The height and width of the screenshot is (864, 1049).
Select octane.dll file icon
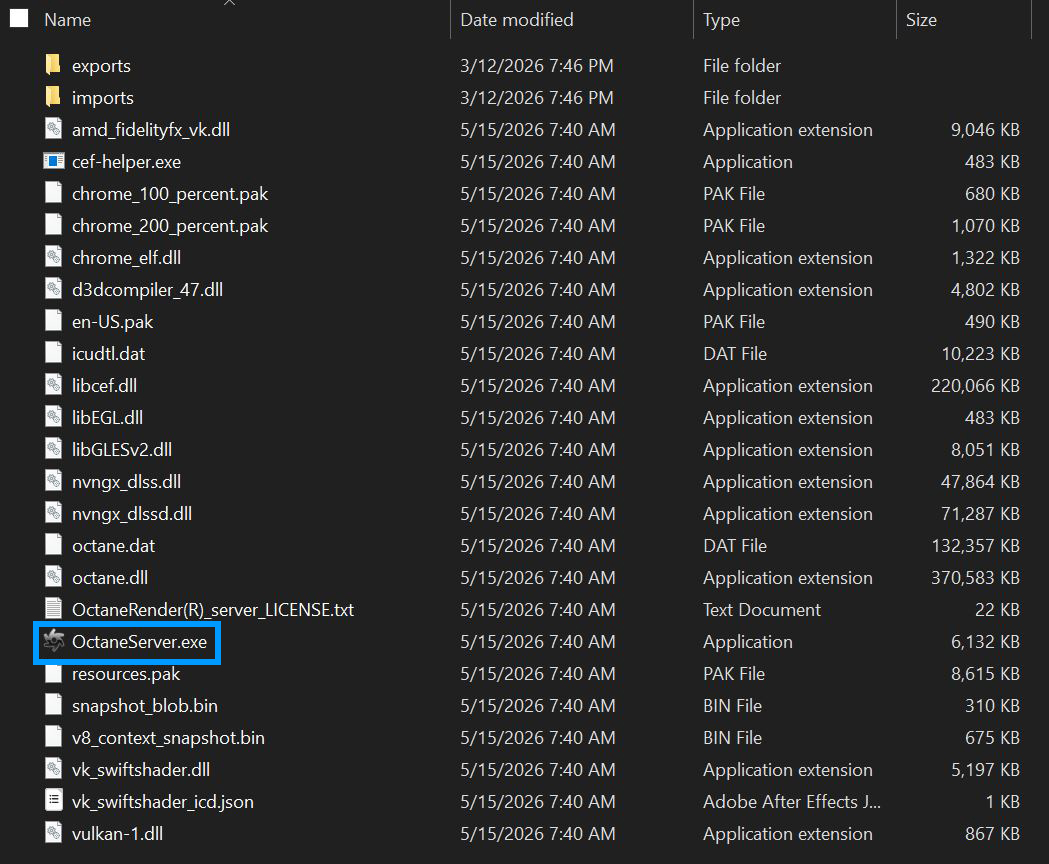click(54, 577)
